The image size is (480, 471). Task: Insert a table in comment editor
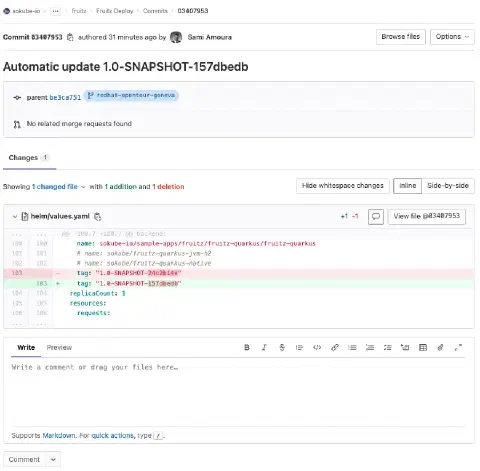pos(423,347)
